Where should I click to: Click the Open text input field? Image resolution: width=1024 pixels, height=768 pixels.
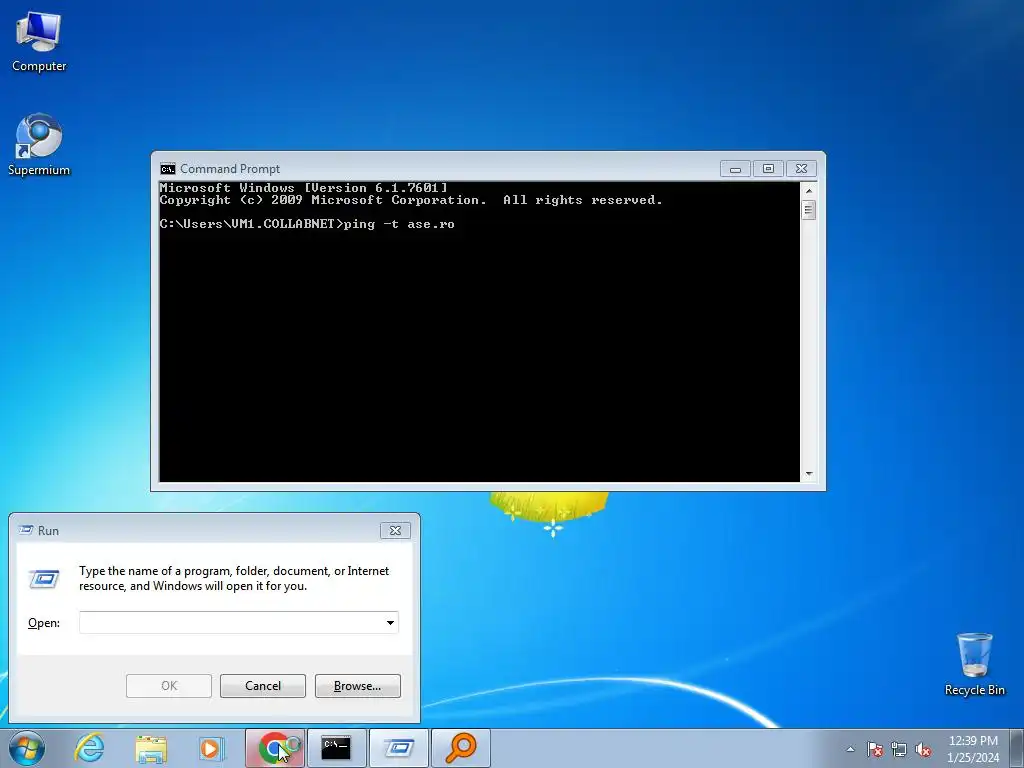pos(231,622)
